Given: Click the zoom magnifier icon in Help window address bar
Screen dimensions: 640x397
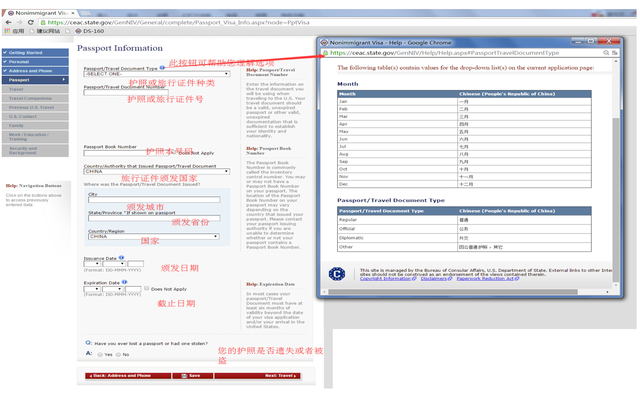Looking at the screenshot, I should (606, 53).
